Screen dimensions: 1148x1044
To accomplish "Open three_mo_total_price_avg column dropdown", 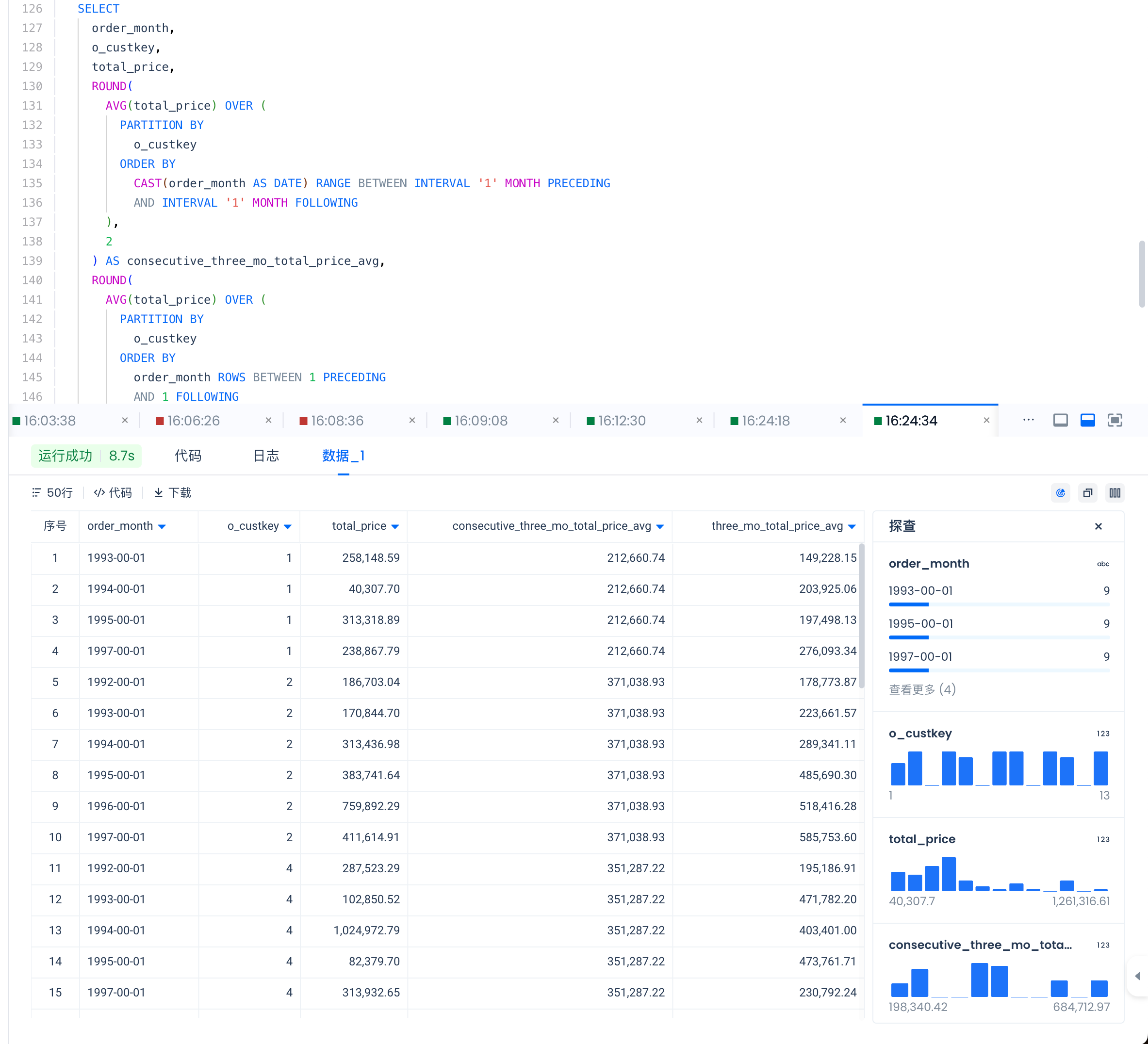I will click(852, 527).
